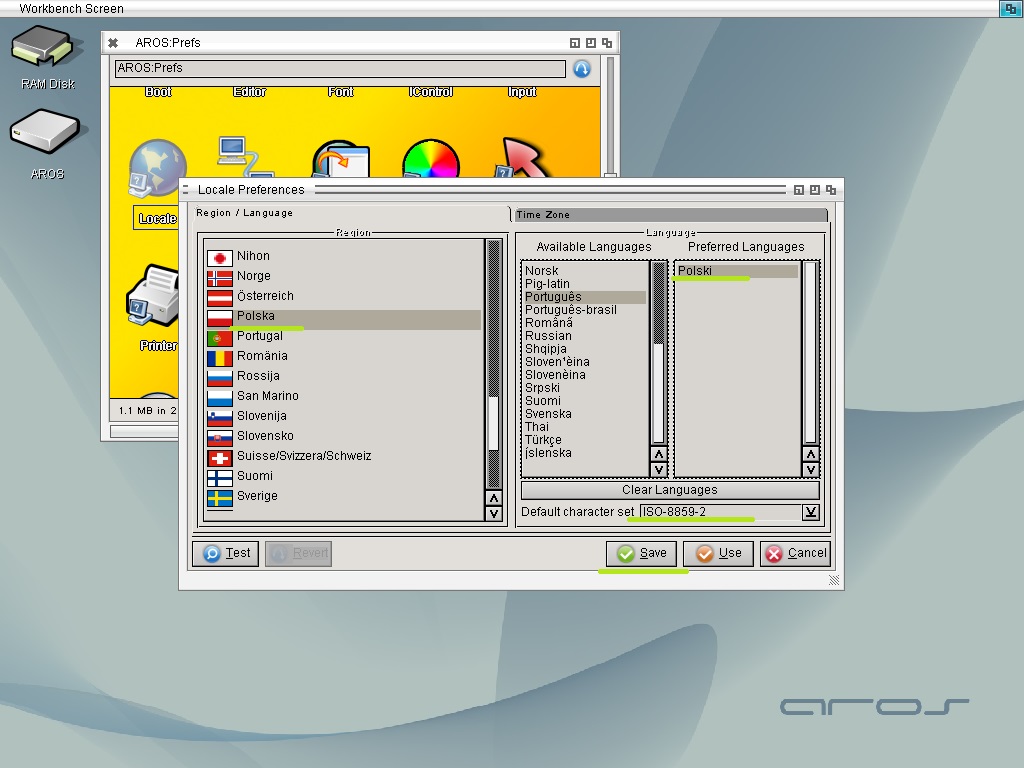Click Available Languages scroll down arrow
Viewport: 1024px width, 768px height.
[x=658, y=470]
